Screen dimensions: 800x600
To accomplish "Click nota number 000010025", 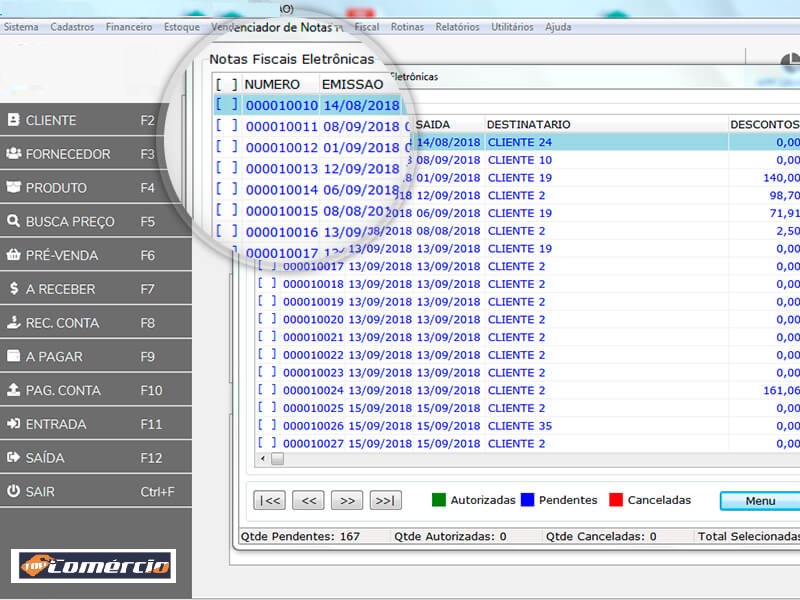I will pos(313,408).
